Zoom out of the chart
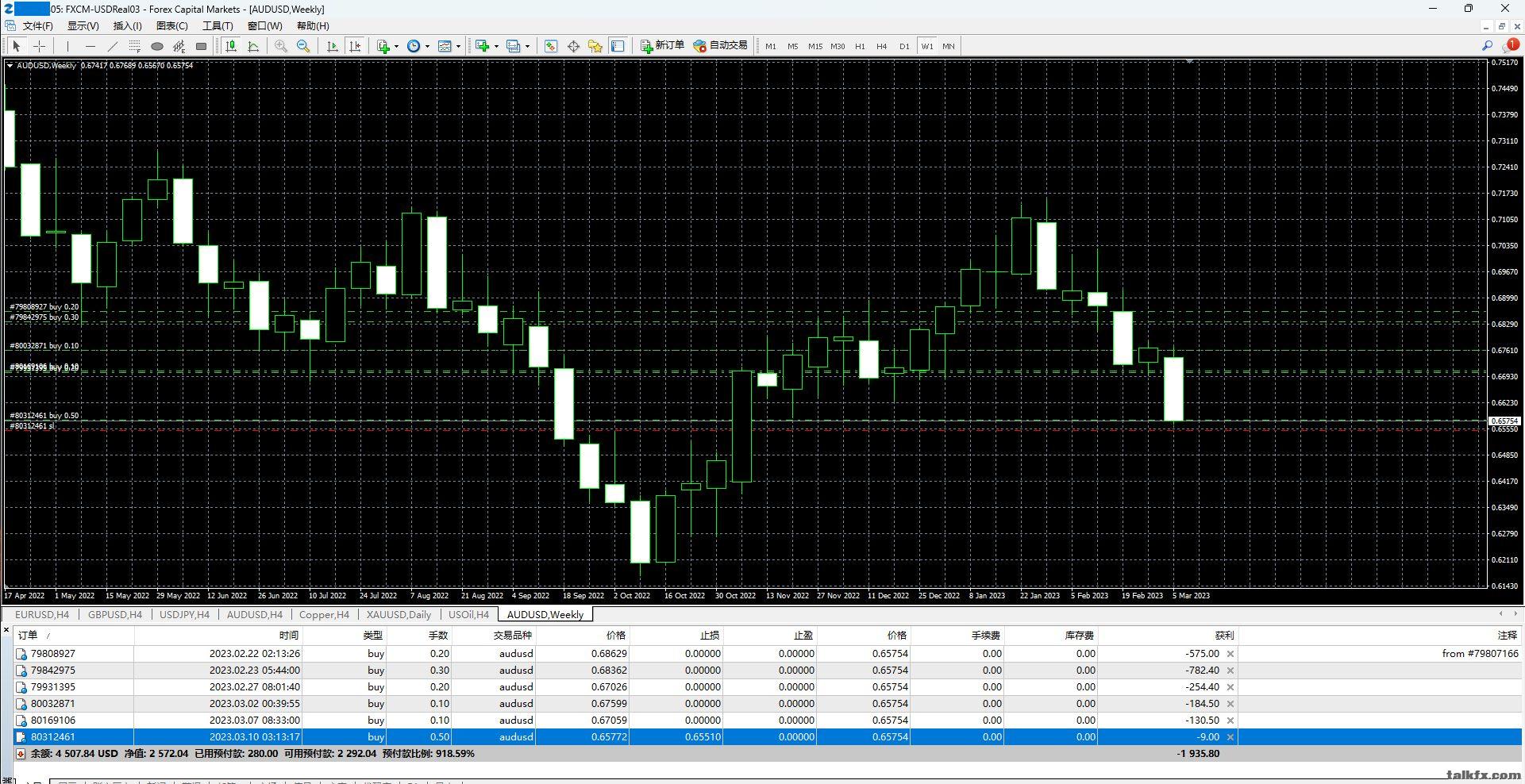This screenshot has width=1525, height=784. pyautogui.click(x=303, y=46)
